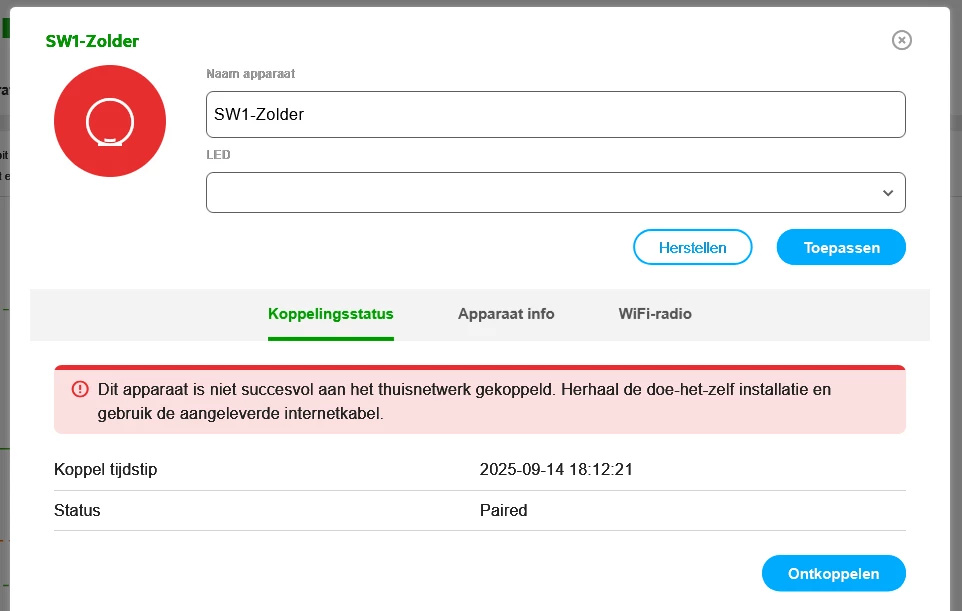Unpair the device using Ontkoppelen
This screenshot has height=611, width=962.
[833, 574]
